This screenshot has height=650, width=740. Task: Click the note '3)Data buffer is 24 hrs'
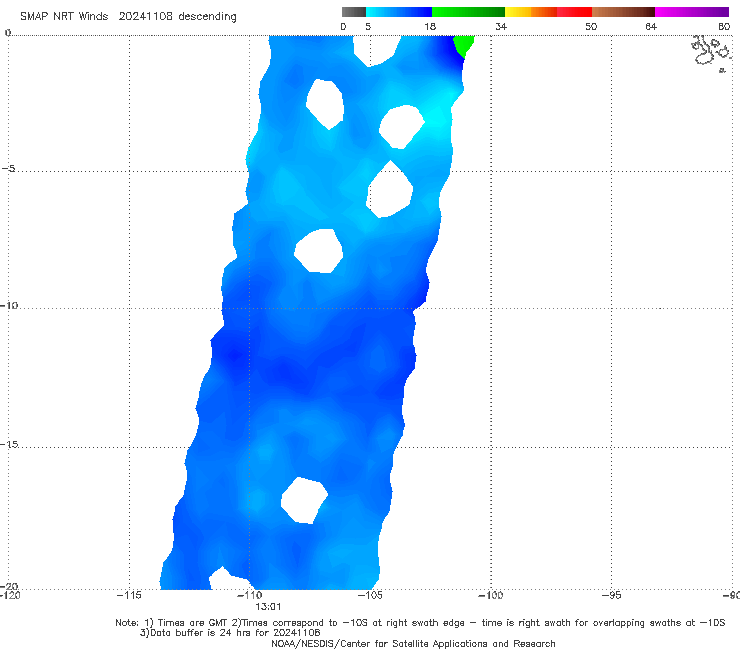click(x=230, y=633)
